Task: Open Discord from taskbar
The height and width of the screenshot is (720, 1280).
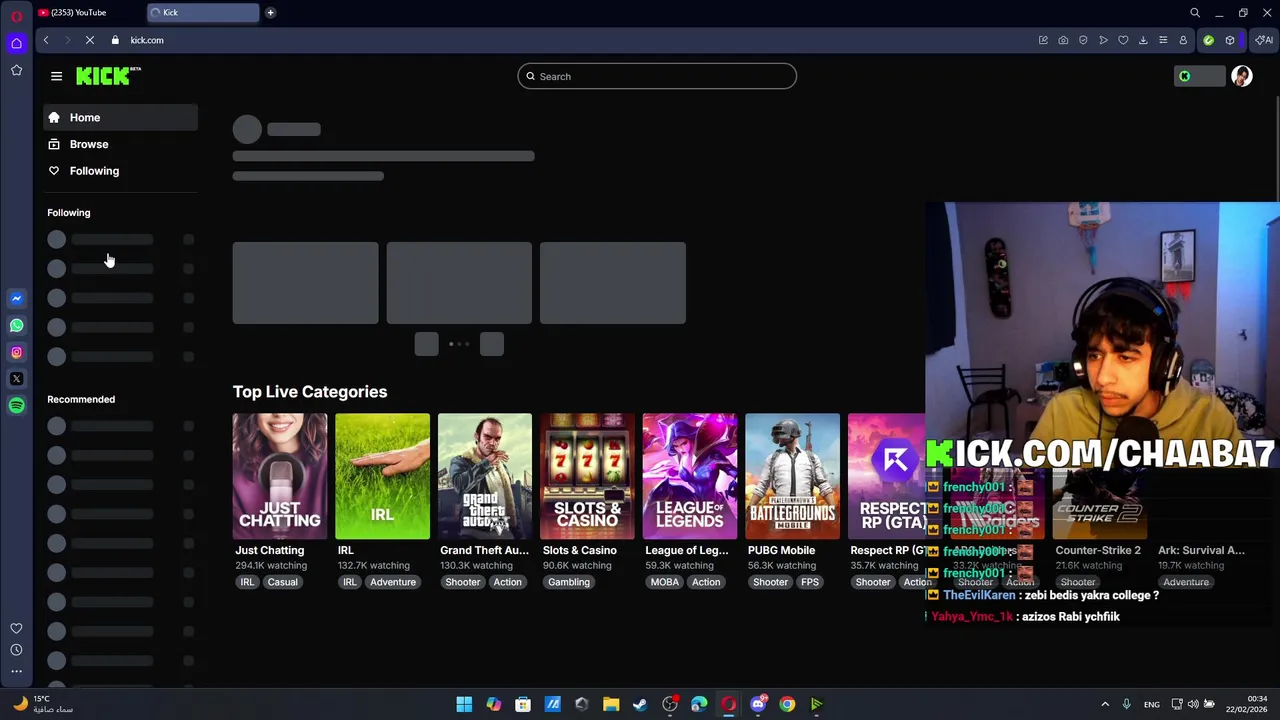Action: [x=758, y=704]
